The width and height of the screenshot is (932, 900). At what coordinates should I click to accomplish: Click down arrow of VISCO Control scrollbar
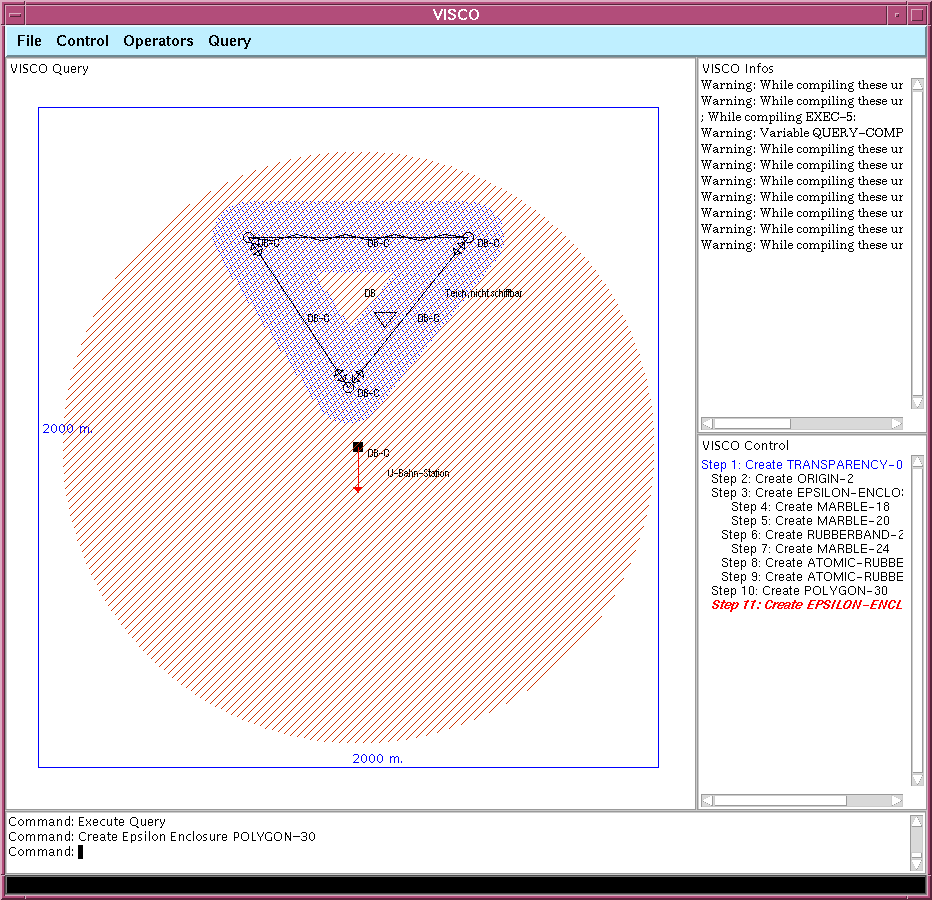(917, 779)
